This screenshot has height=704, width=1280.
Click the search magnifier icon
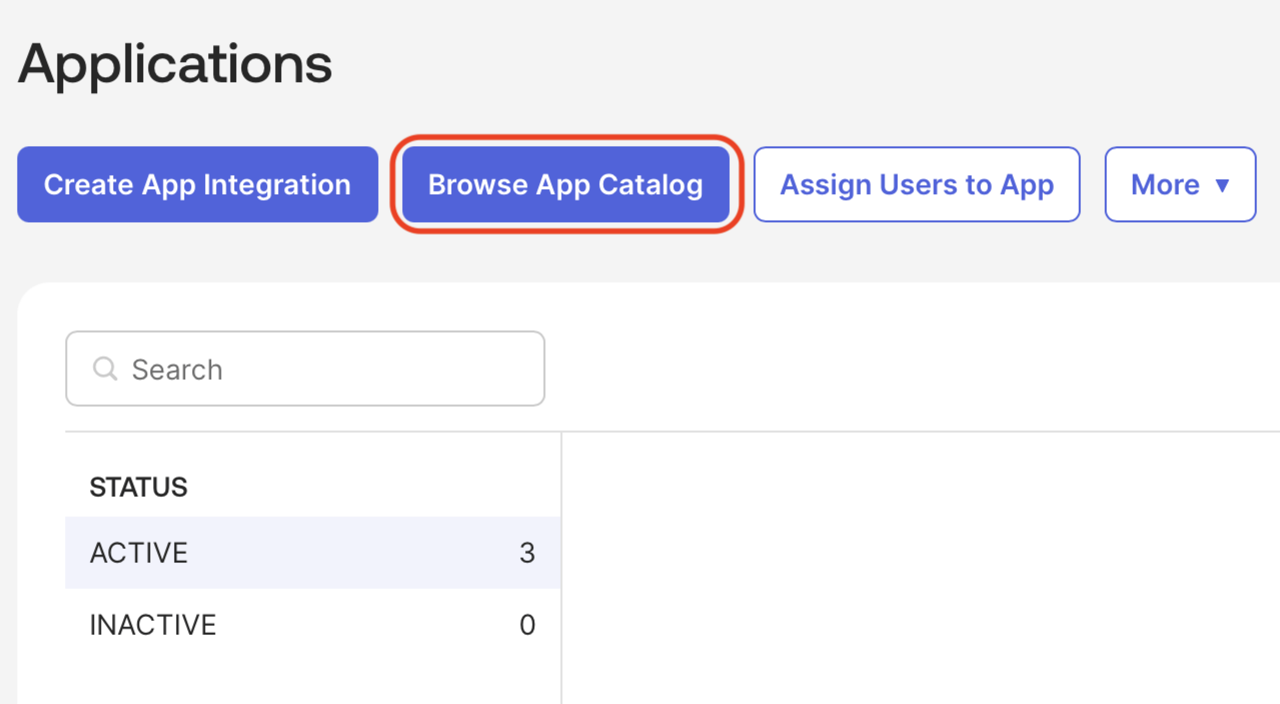pyautogui.click(x=105, y=369)
